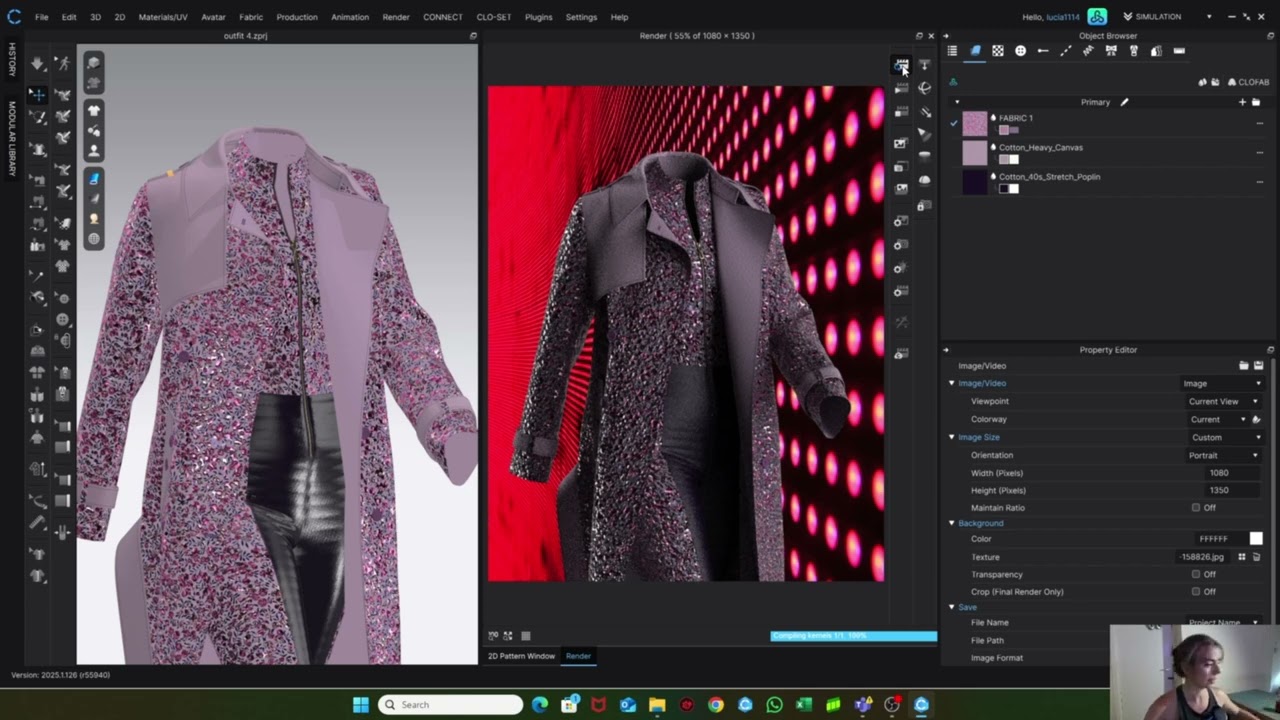Click the dome light icon in render toolbar
The width and height of the screenshot is (1280, 720).
pyautogui.click(x=924, y=180)
